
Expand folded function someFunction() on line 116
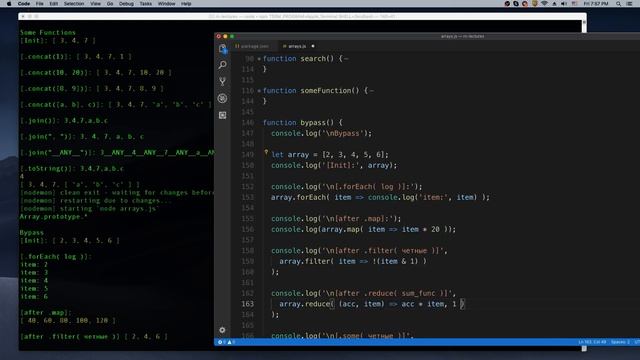click(259, 91)
